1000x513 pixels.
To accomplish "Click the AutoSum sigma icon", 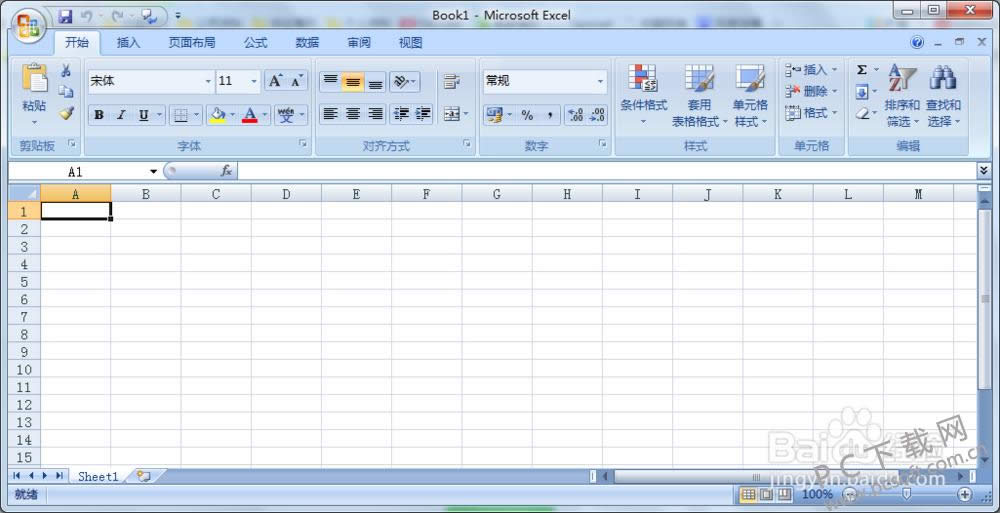I will pos(862,70).
